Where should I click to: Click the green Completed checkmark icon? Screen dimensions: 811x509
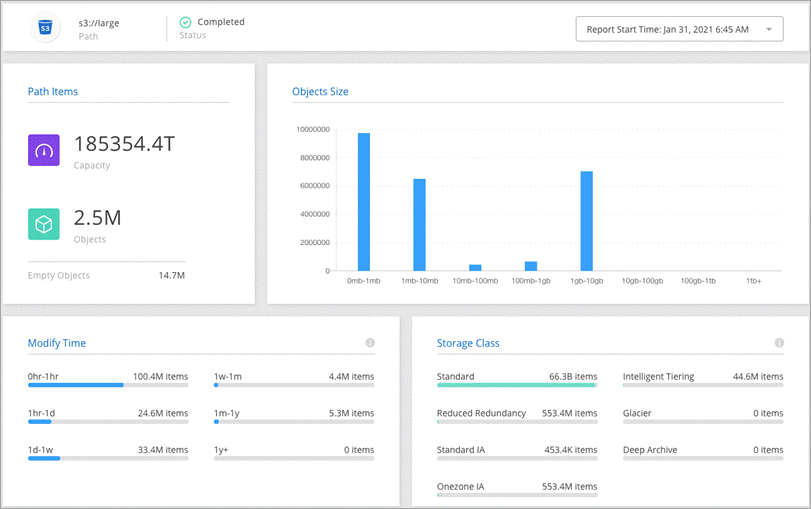click(185, 22)
